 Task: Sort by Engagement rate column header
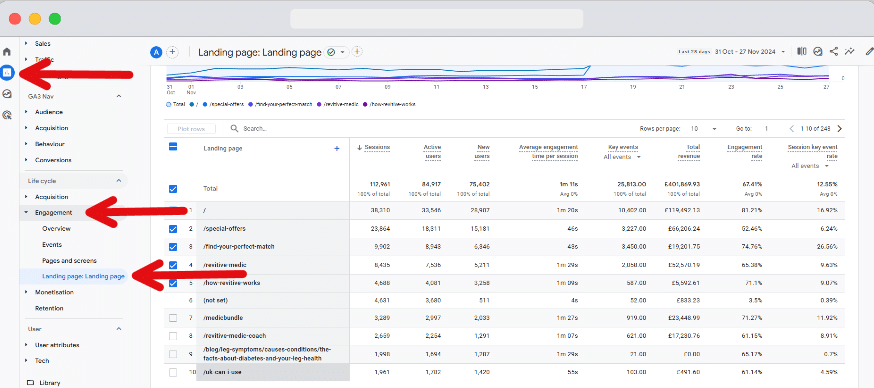745,152
